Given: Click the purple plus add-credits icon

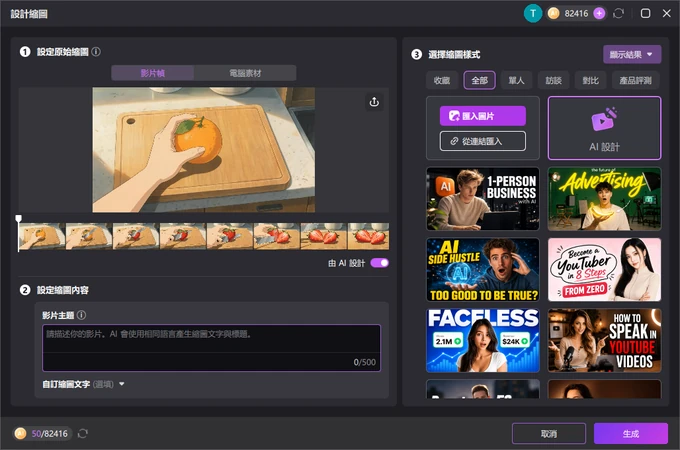Looking at the screenshot, I should tap(599, 13).
